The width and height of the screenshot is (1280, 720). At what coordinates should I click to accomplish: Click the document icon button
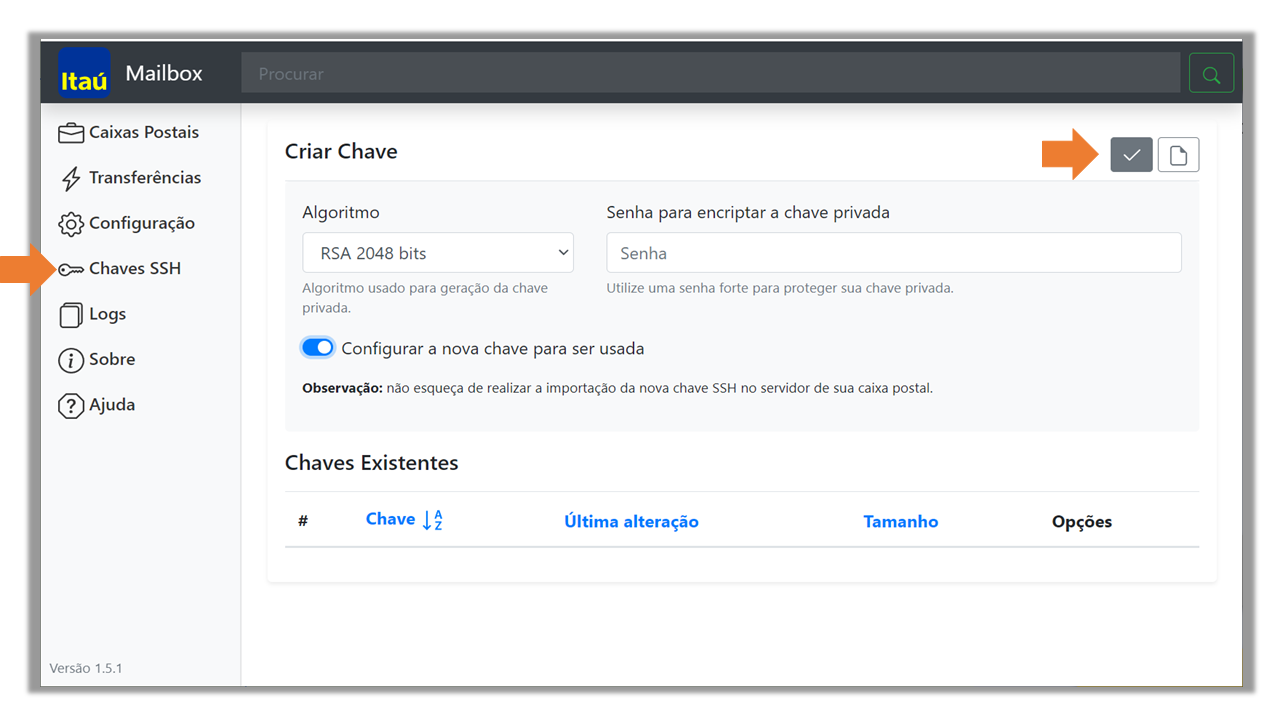pos(1178,155)
